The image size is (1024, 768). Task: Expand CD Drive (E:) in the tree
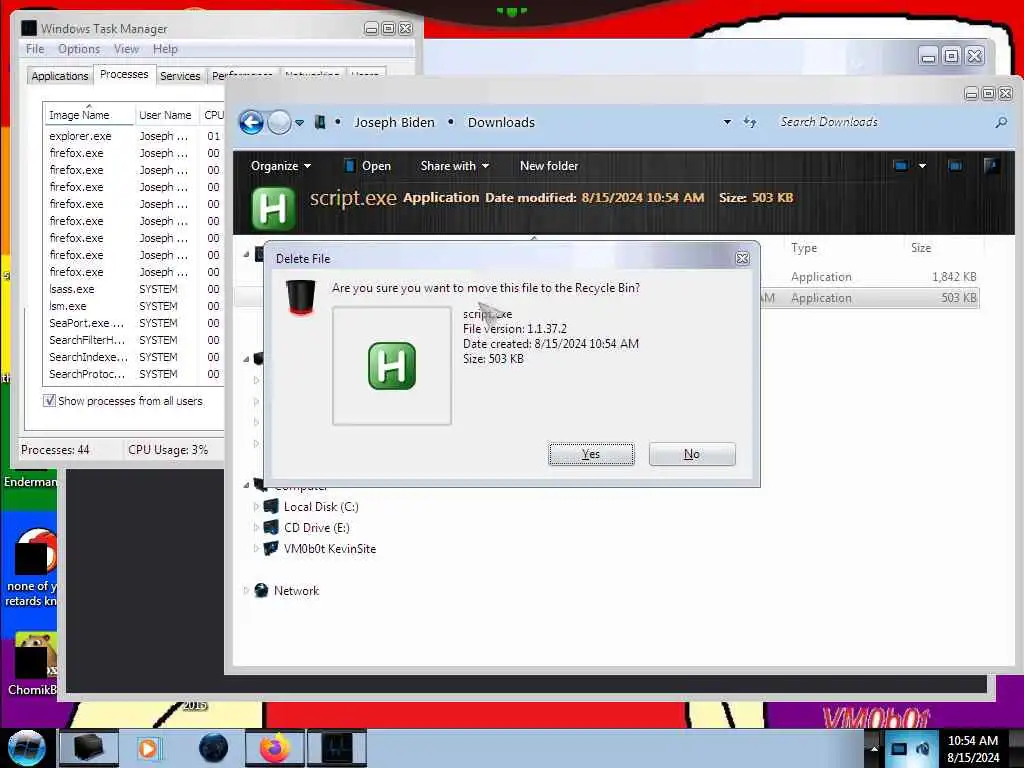point(257,528)
